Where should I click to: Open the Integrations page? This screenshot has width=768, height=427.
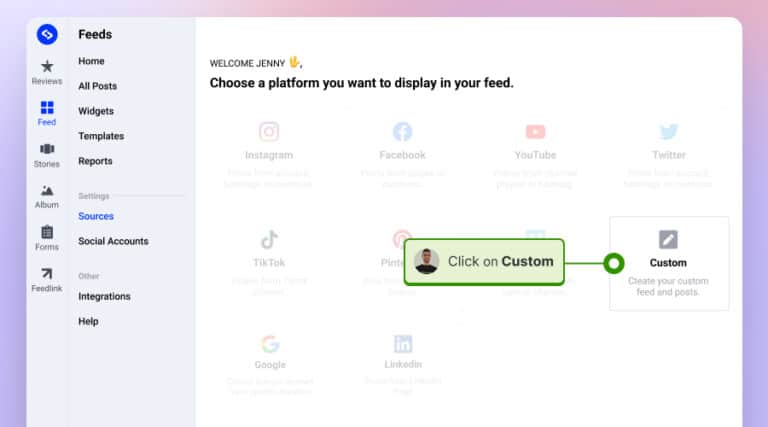coord(104,296)
